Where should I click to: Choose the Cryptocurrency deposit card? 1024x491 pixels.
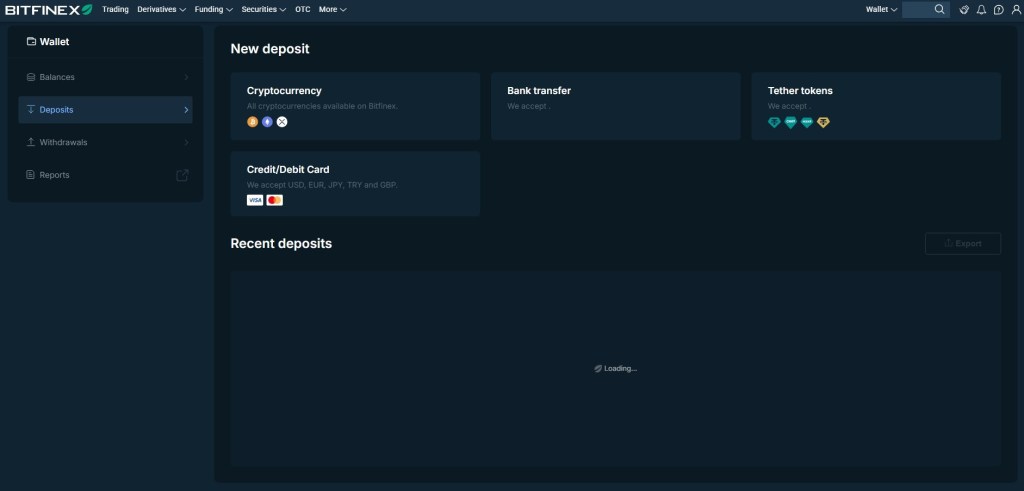pos(355,106)
